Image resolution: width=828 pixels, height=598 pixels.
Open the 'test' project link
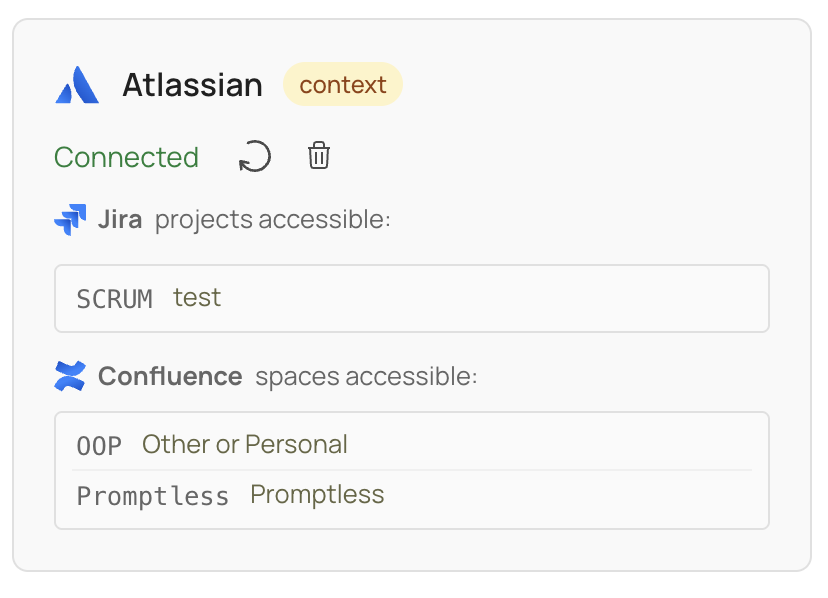[197, 297]
